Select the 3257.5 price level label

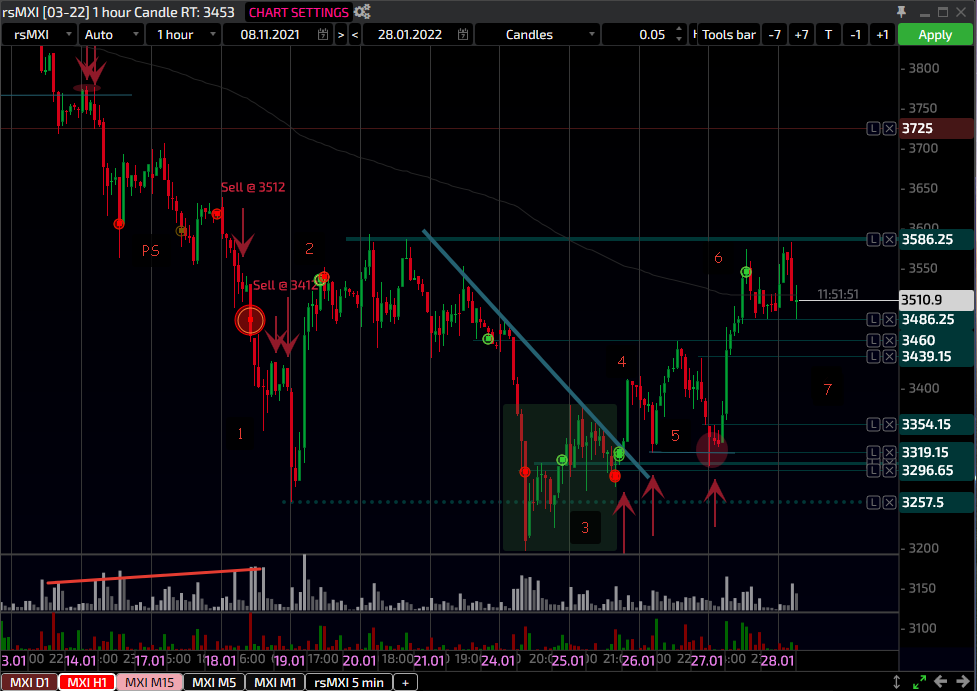point(936,502)
